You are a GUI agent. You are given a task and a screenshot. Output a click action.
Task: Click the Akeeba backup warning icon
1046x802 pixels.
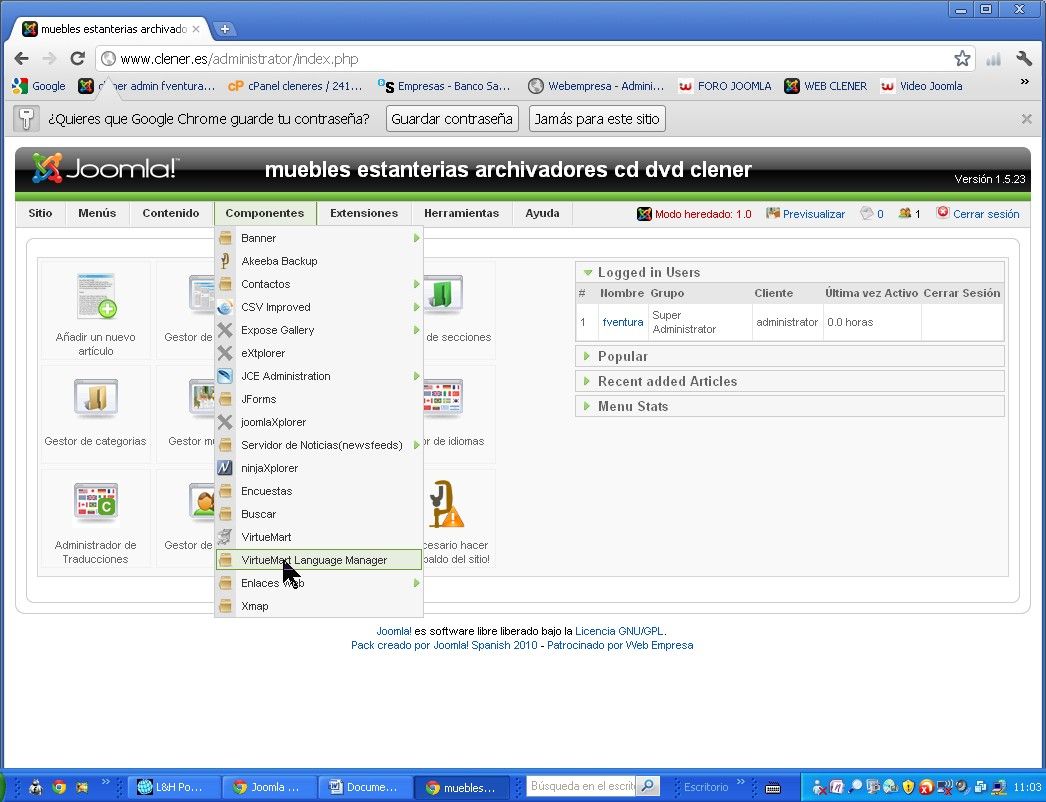(447, 504)
